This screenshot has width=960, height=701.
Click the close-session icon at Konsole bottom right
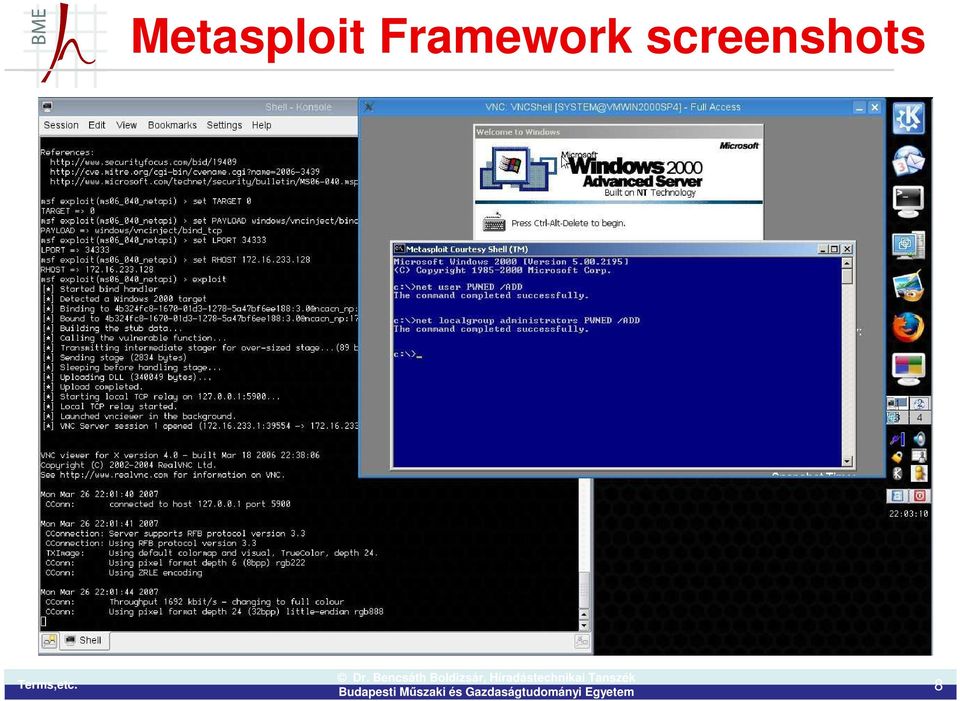582,641
